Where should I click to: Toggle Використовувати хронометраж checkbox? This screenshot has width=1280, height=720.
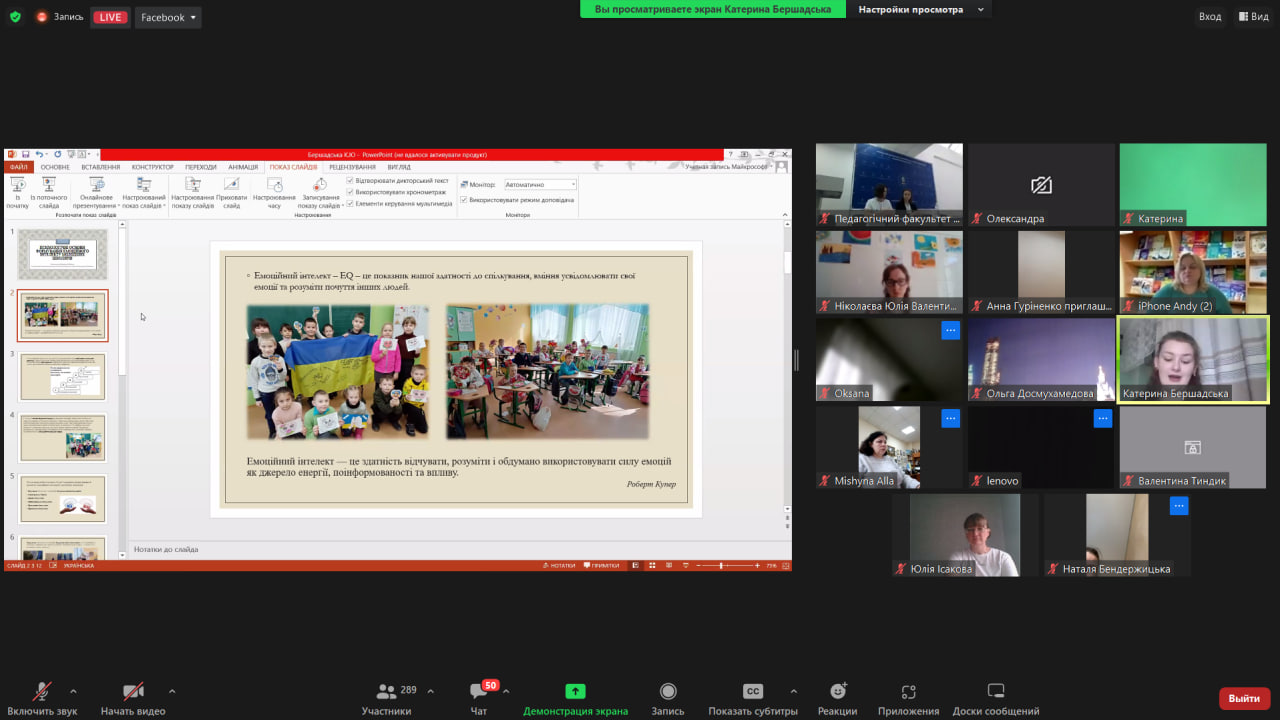pos(350,192)
